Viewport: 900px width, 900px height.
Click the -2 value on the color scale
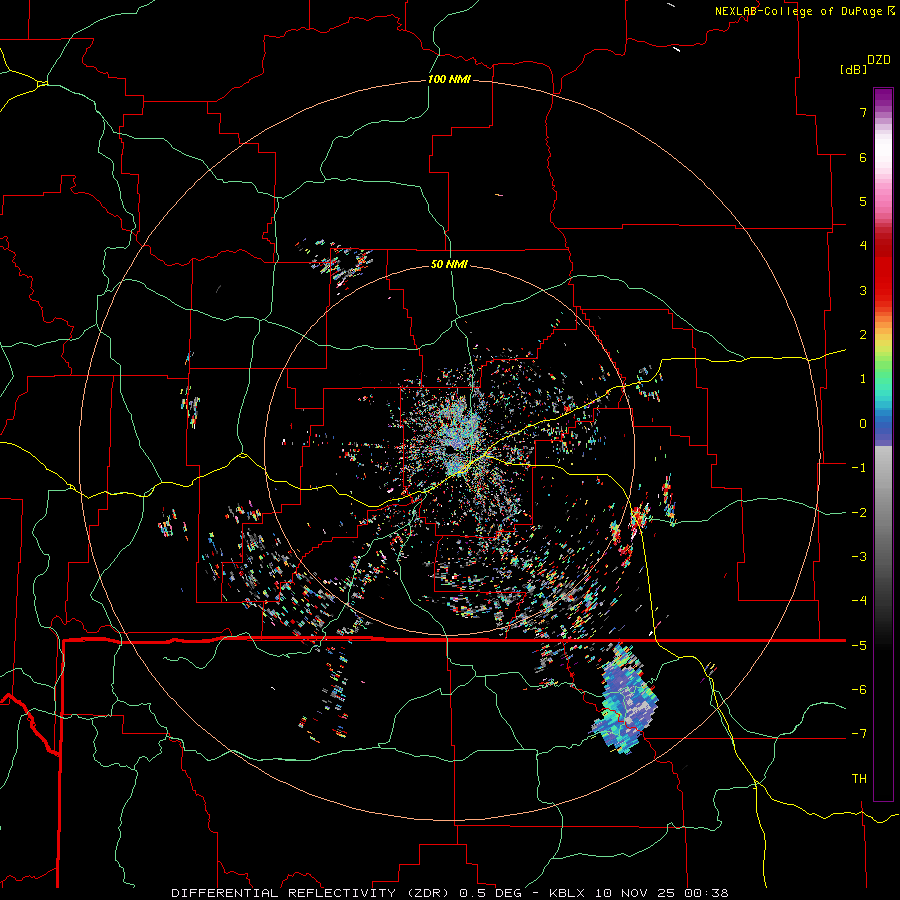pos(859,513)
